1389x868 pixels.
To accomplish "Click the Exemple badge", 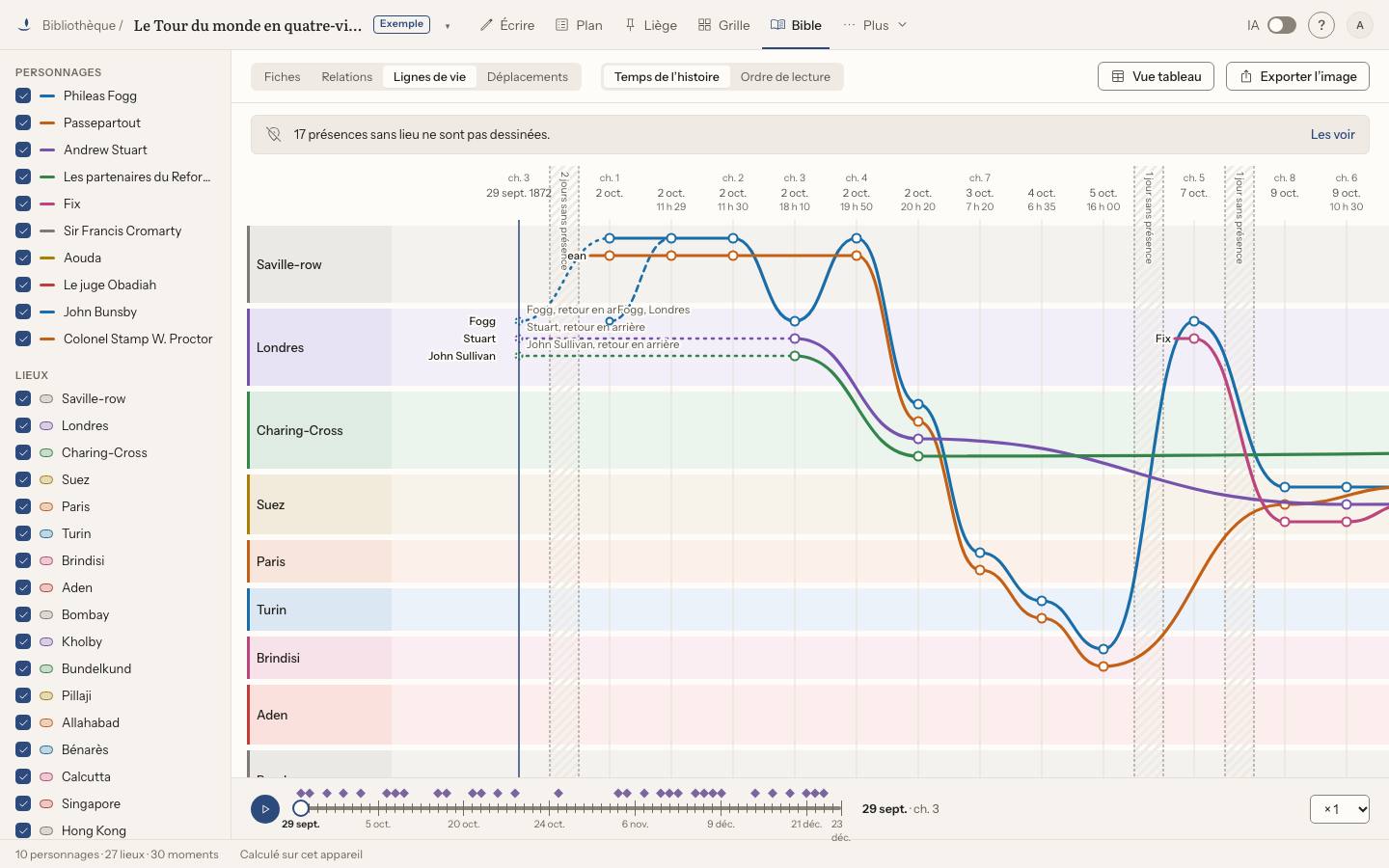I will (401, 24).
